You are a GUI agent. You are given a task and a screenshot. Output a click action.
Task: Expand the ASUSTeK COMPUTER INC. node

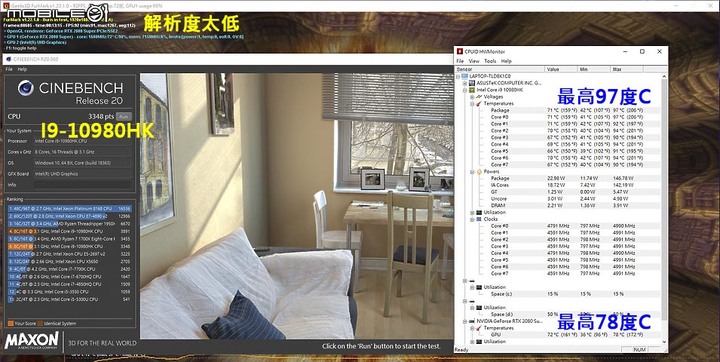tap(465, 83)
